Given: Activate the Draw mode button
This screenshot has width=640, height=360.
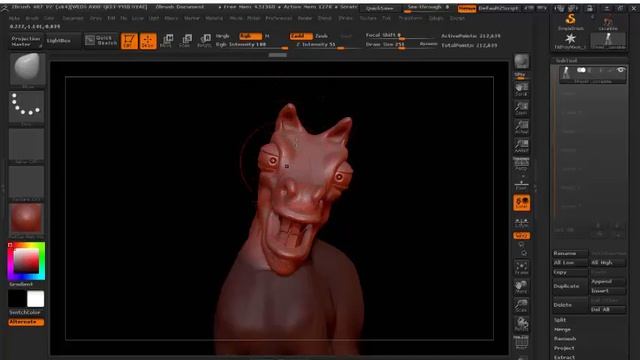Looking at the screenshot, I should click(148, 41).
